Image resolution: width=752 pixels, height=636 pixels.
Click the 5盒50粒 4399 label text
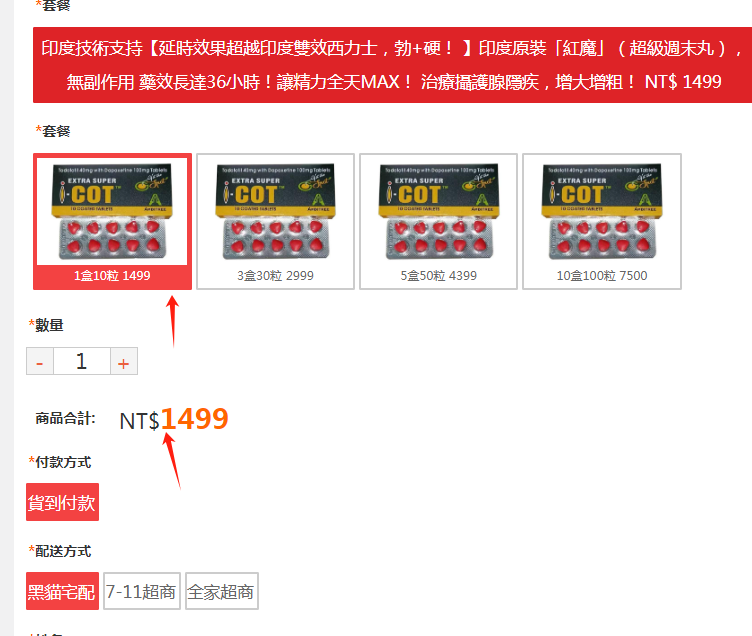[438, 276]
